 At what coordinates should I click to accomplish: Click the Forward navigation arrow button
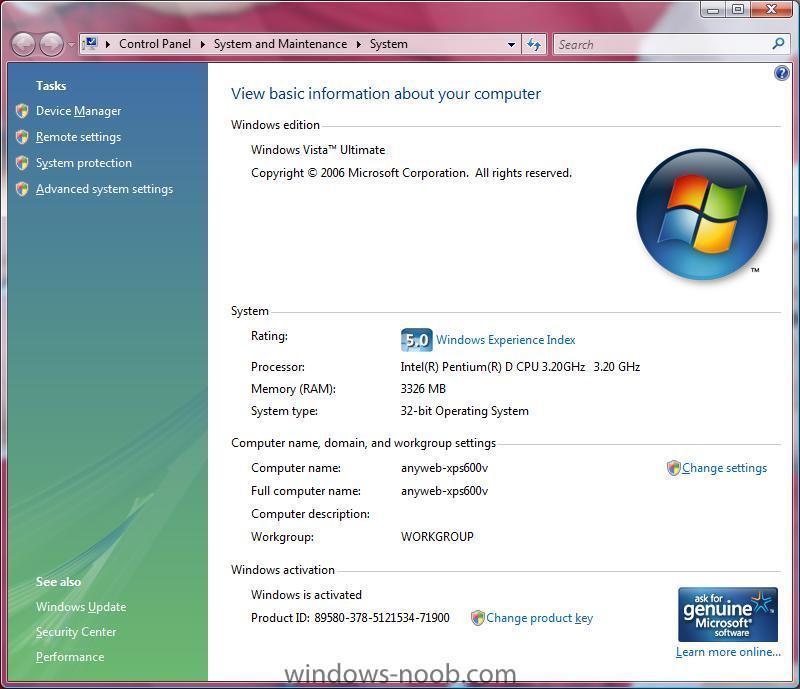coord(52,44)
